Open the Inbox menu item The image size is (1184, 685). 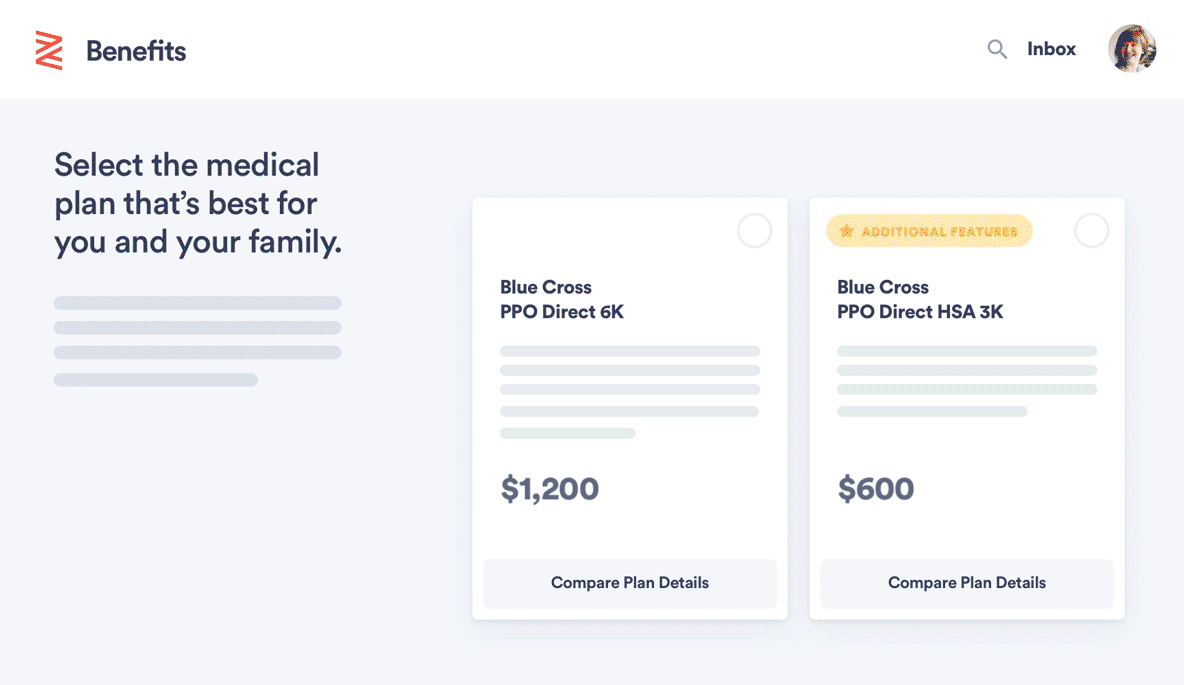pos(1051,49)
